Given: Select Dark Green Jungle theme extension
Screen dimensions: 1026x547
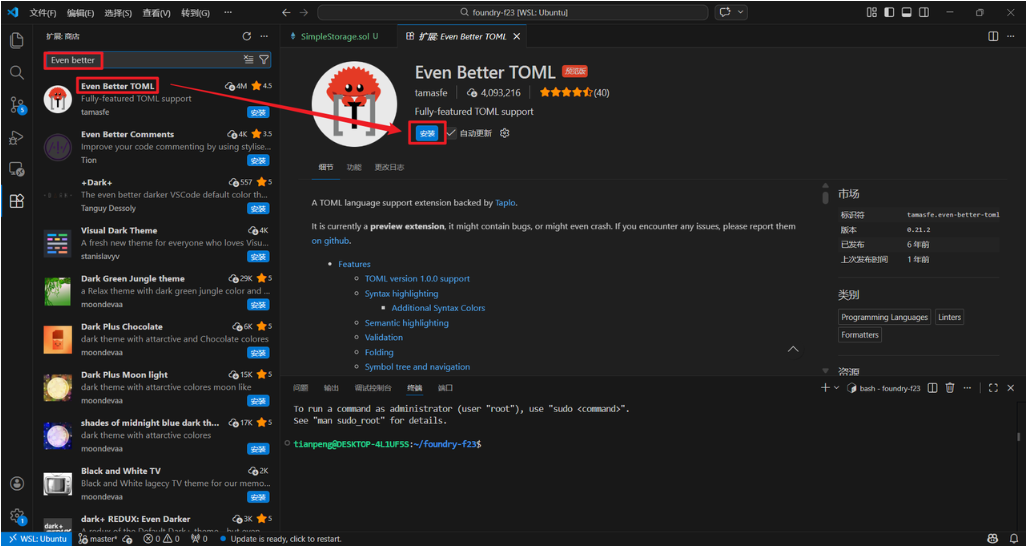Looking at the screenshot, I should [157, 292].
